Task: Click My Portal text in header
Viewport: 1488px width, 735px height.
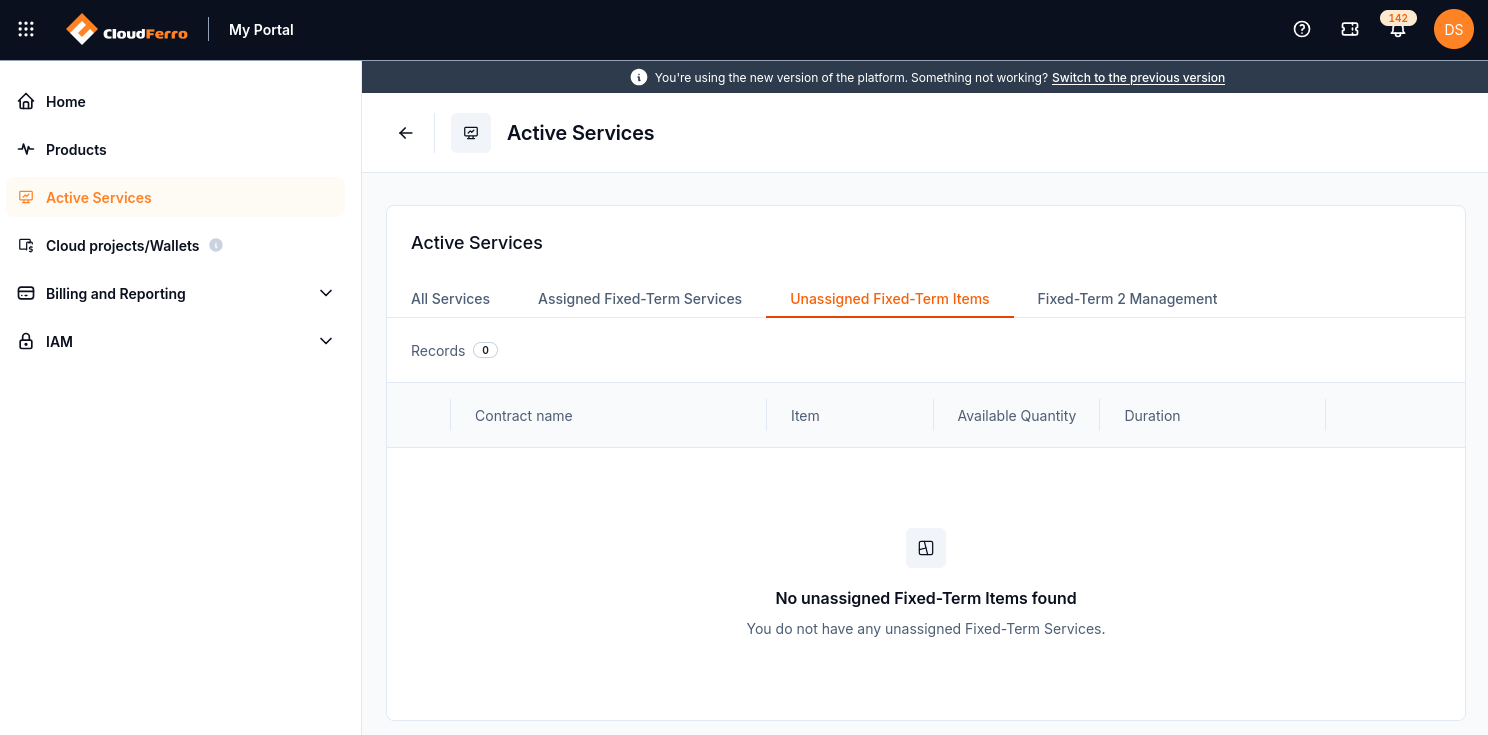Action: coord(261,30)
